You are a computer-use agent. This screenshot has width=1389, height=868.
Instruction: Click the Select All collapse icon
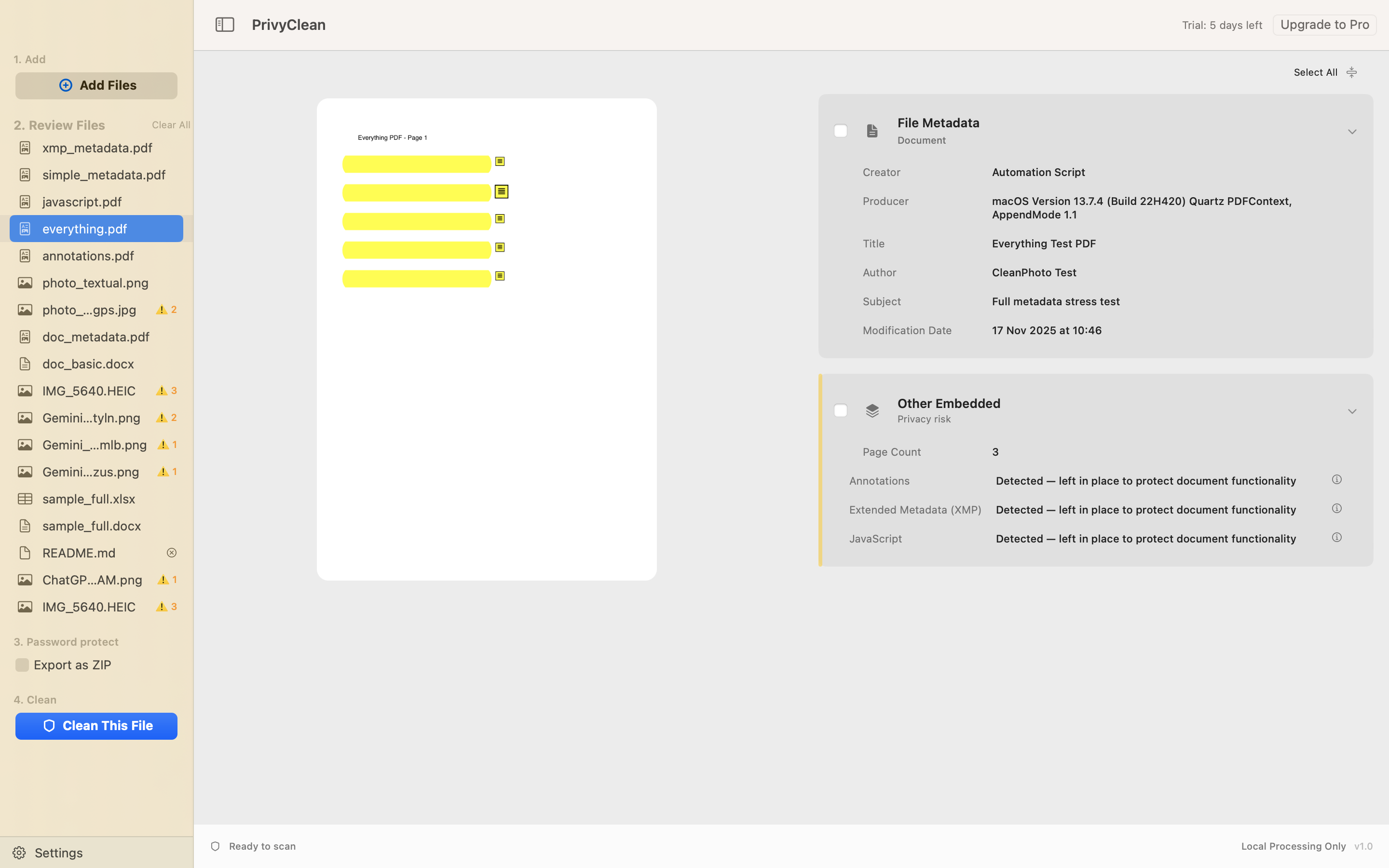[x=1351, y=72]
